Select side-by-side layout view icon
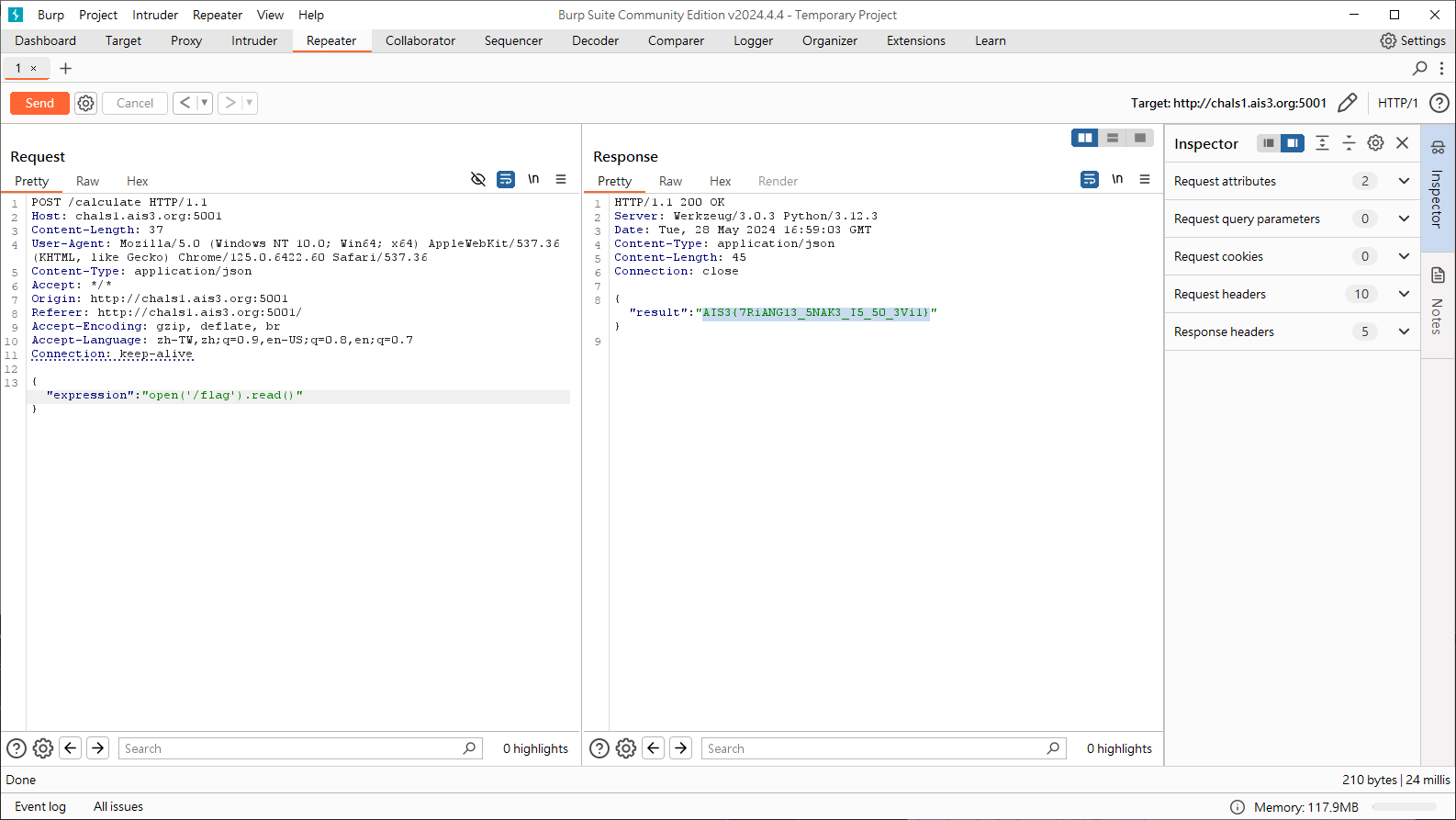 (x=1085, y=138)
